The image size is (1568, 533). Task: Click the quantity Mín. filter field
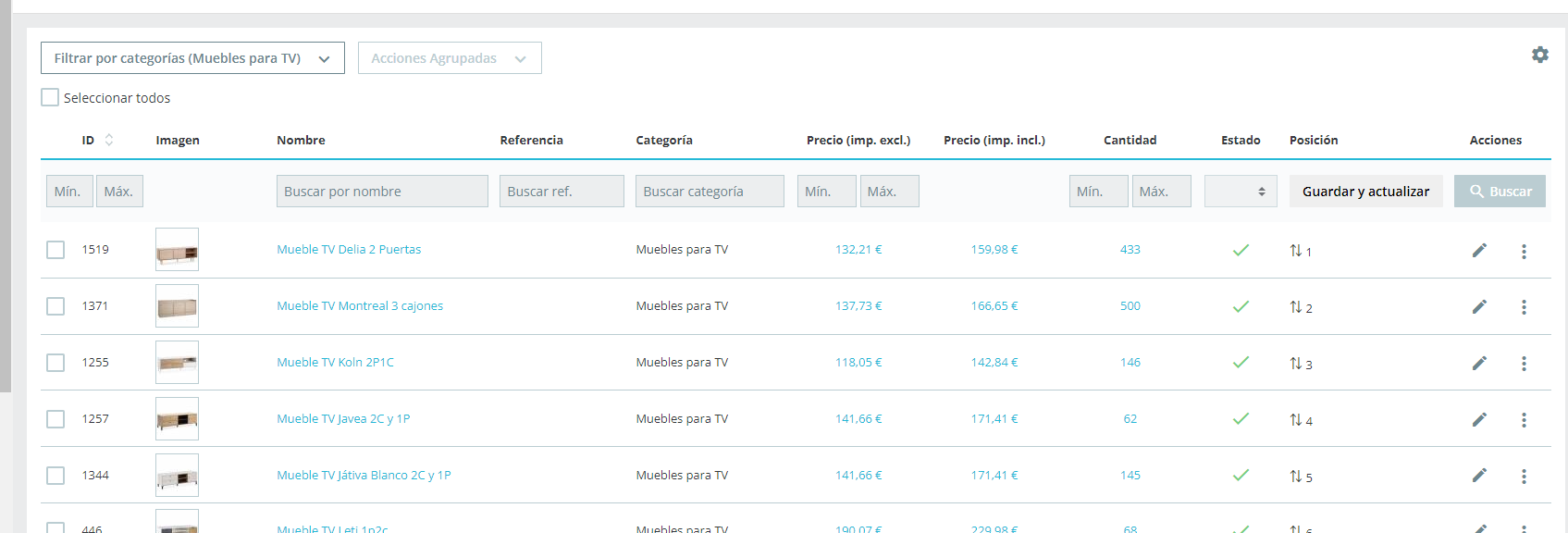1099,192
